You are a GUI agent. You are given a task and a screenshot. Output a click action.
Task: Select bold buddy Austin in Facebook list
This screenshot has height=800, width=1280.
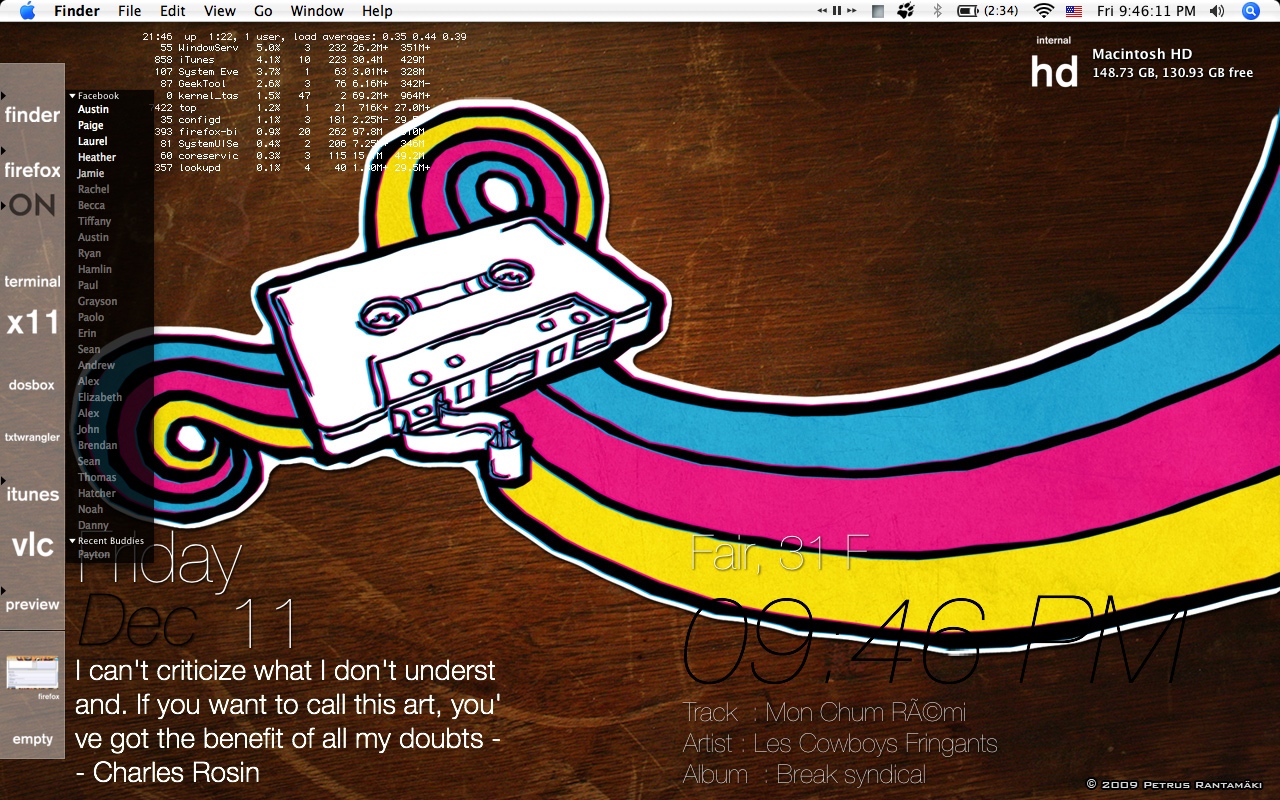point(93,110)
